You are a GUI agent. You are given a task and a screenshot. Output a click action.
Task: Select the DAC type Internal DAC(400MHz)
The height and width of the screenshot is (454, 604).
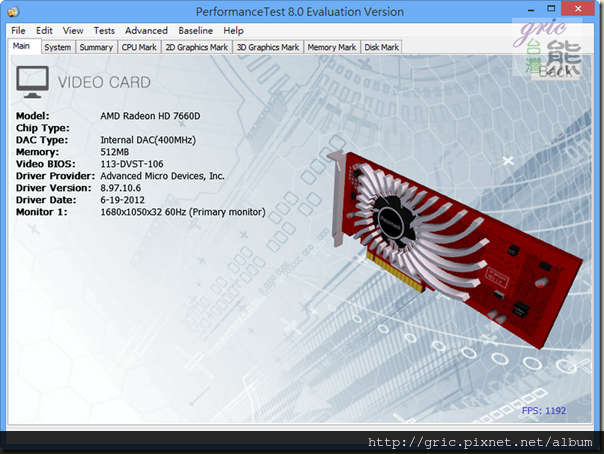[148, 140]
